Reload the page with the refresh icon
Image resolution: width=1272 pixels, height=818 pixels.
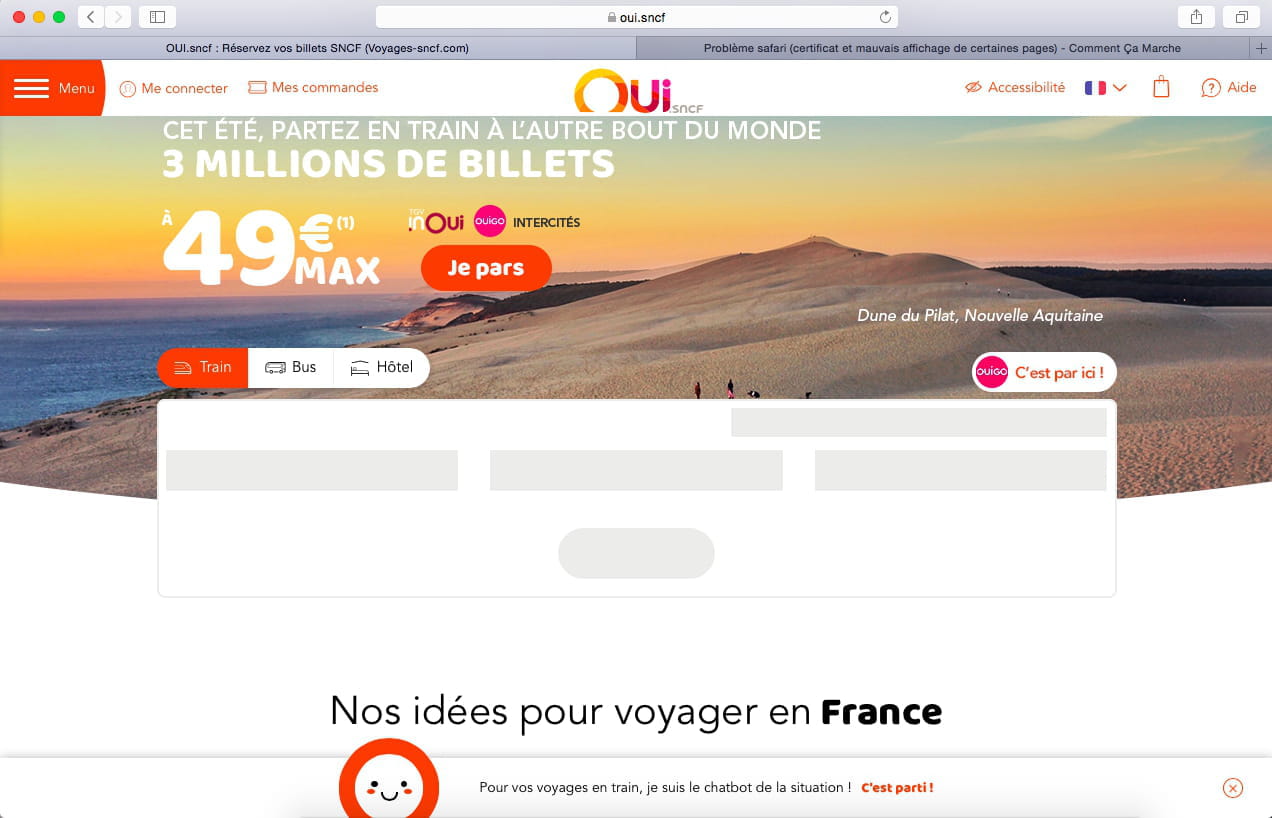point(885,17)
